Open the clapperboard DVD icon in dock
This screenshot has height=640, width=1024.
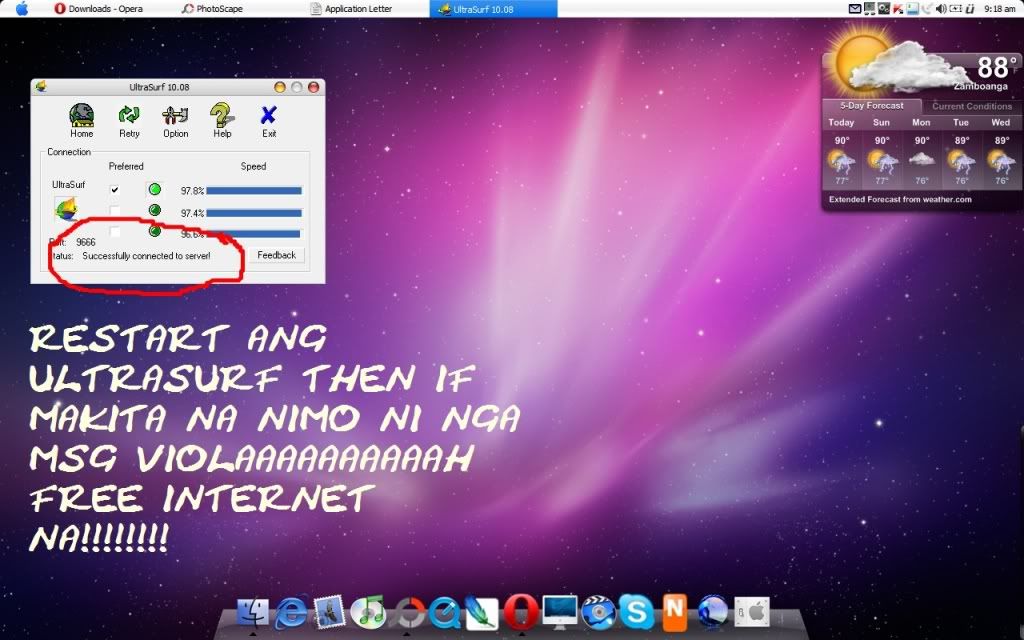pyautogui.click(x=598, y=613)
